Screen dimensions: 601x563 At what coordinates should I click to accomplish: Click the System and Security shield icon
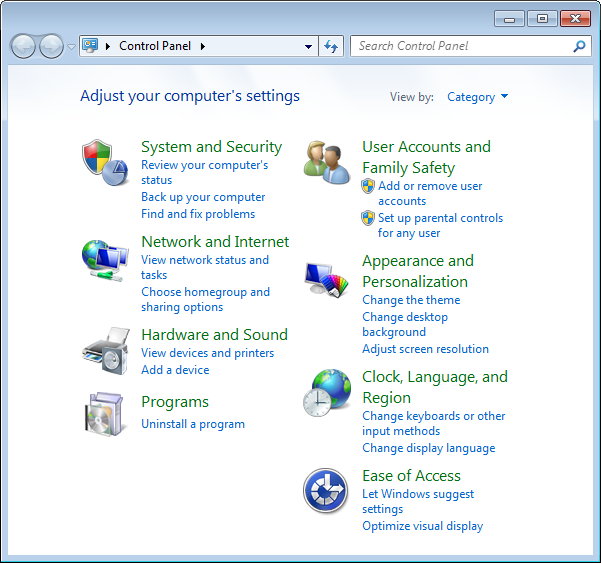point(105,162)
